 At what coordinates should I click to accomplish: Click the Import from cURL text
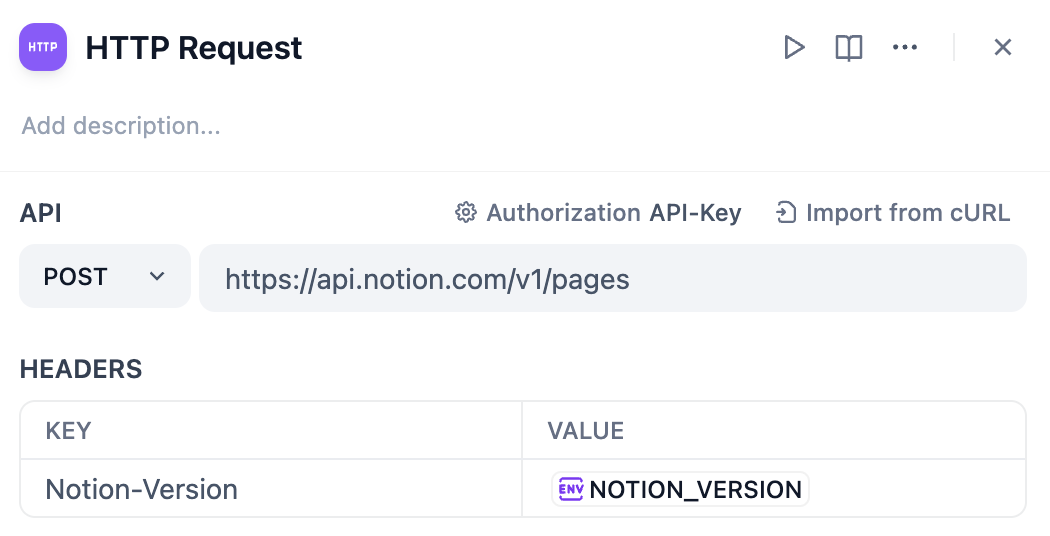pyautogui.click(x=907, y=213)
